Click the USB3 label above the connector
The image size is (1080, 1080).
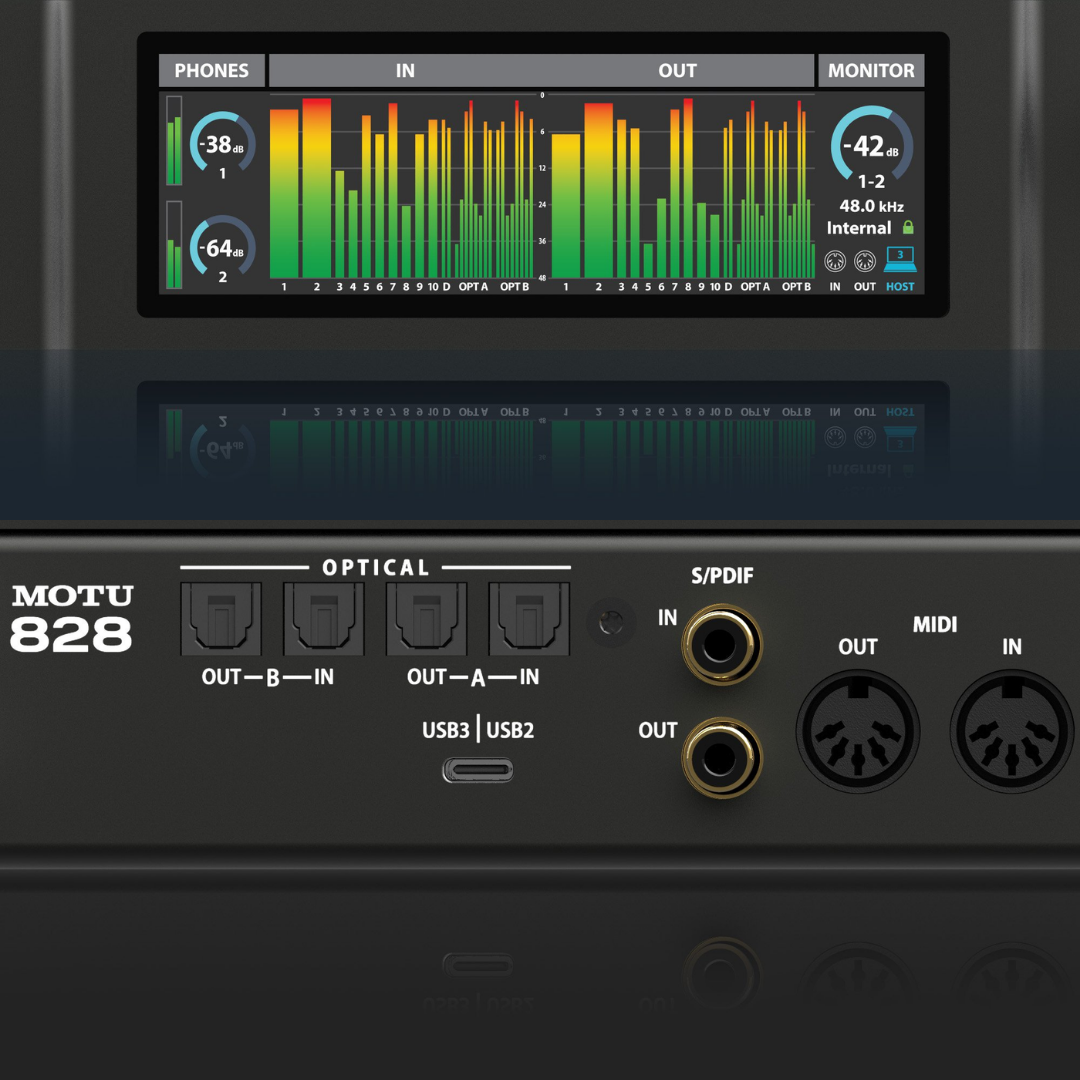pyautogui.click(x=446, y=729)
